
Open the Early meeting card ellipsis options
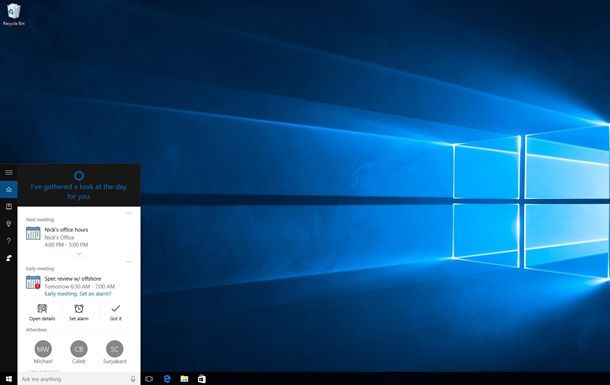click(129, 262)
